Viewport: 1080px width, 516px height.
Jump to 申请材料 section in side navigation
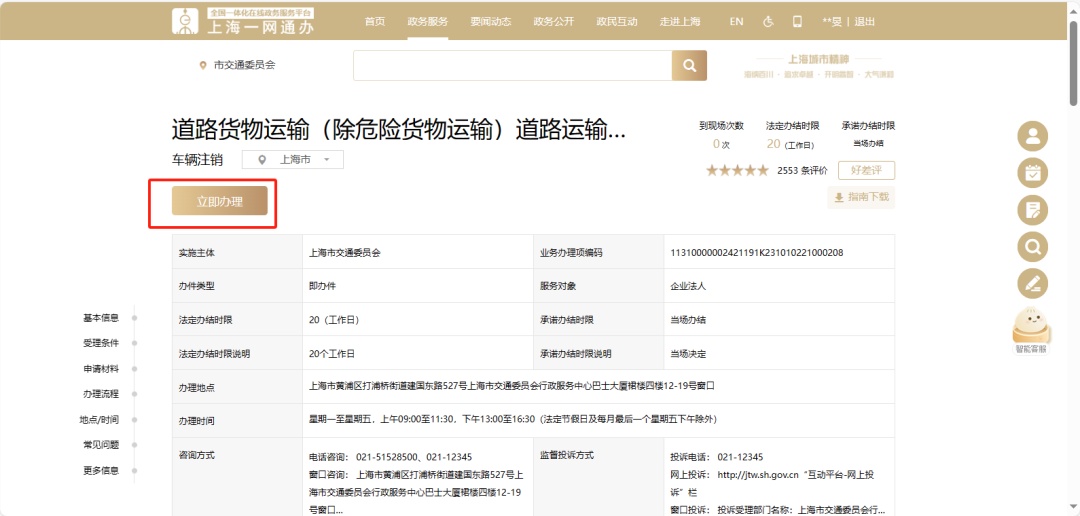(101, 369)
